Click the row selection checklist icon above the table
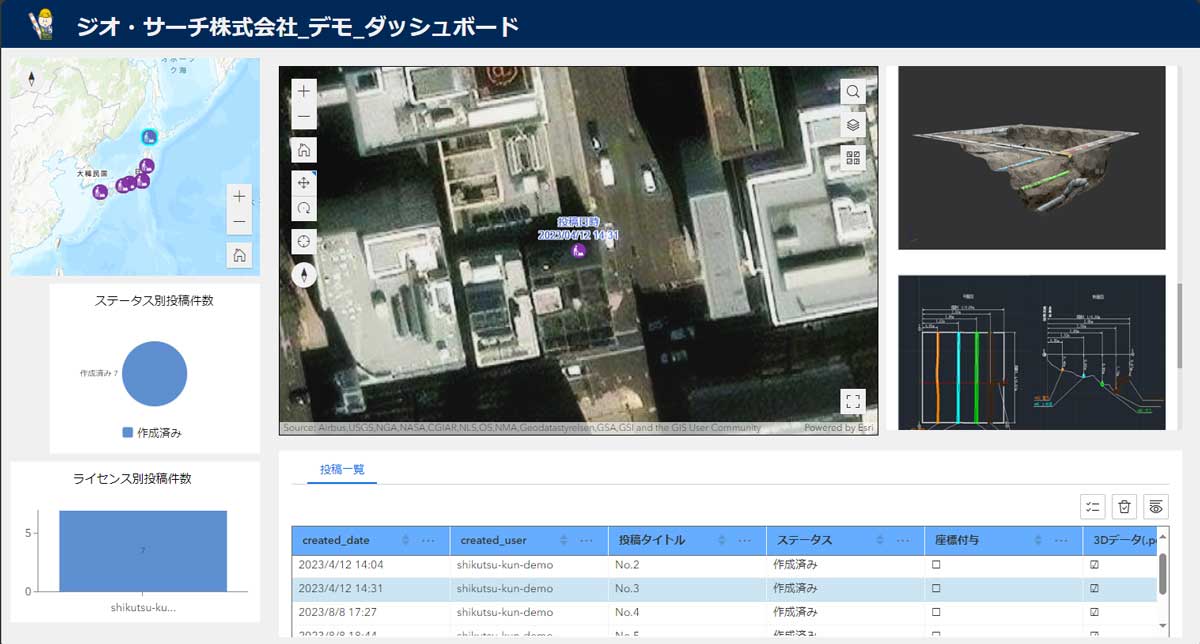This screenshot has height=644, width=1200. [1092, 507]
